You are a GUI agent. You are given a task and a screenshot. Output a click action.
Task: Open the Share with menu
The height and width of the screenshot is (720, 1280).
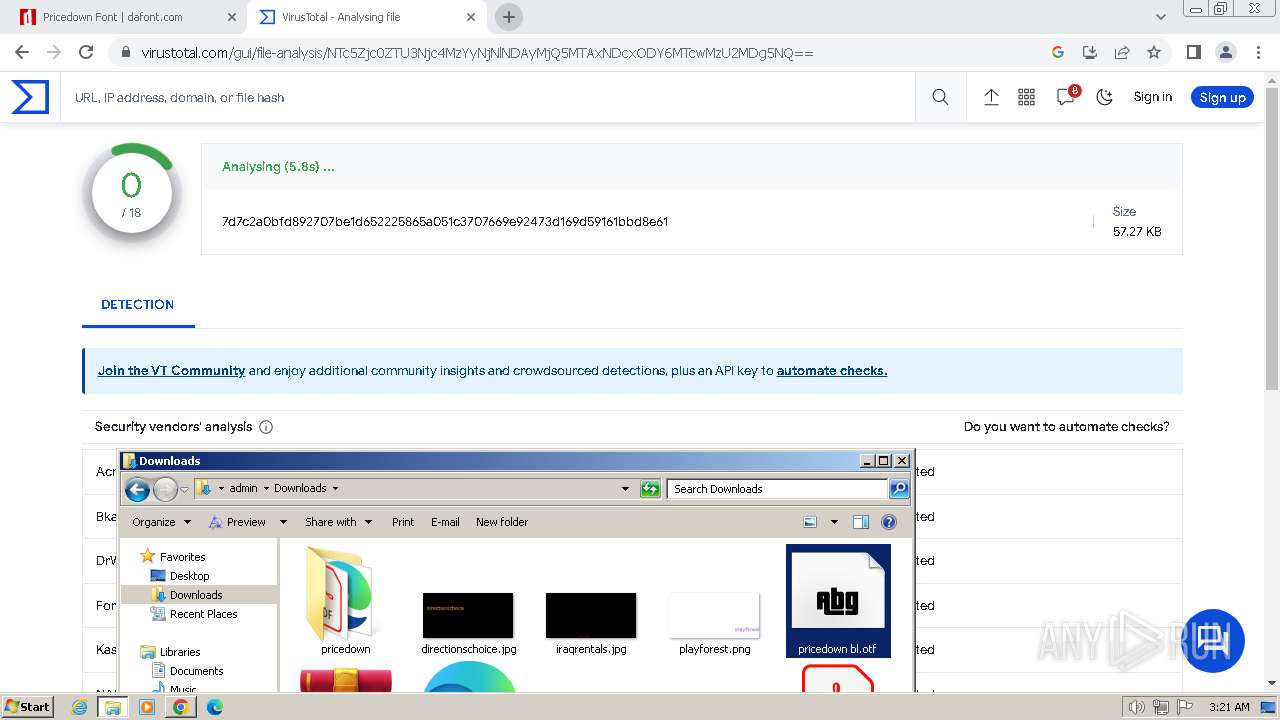(338, 522)
